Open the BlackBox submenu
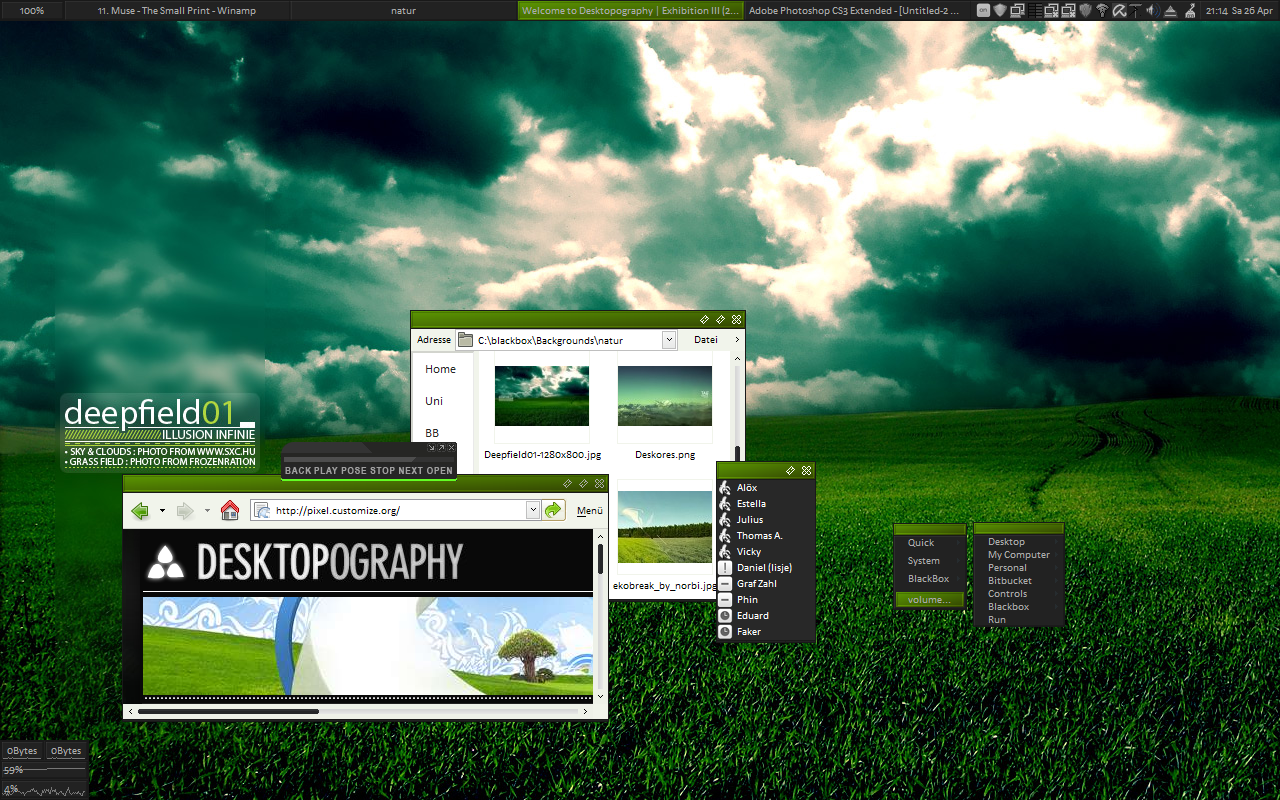1280x800 pixels. point(930,579)
